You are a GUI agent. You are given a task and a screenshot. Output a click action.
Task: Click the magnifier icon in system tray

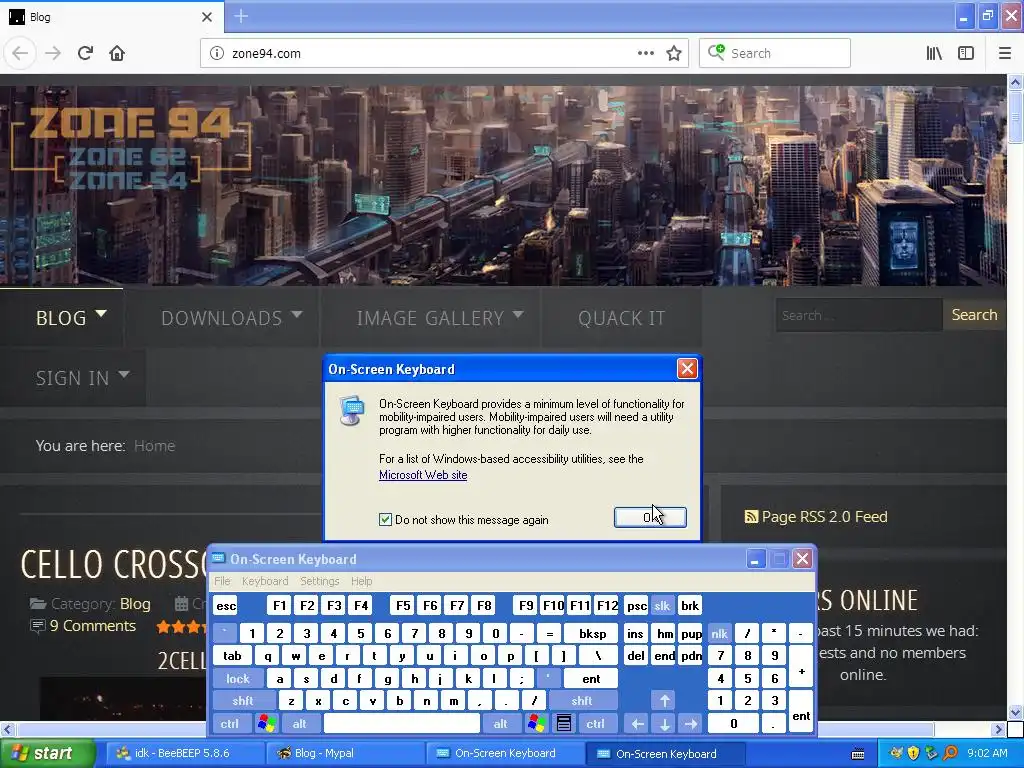click(950, 754)
